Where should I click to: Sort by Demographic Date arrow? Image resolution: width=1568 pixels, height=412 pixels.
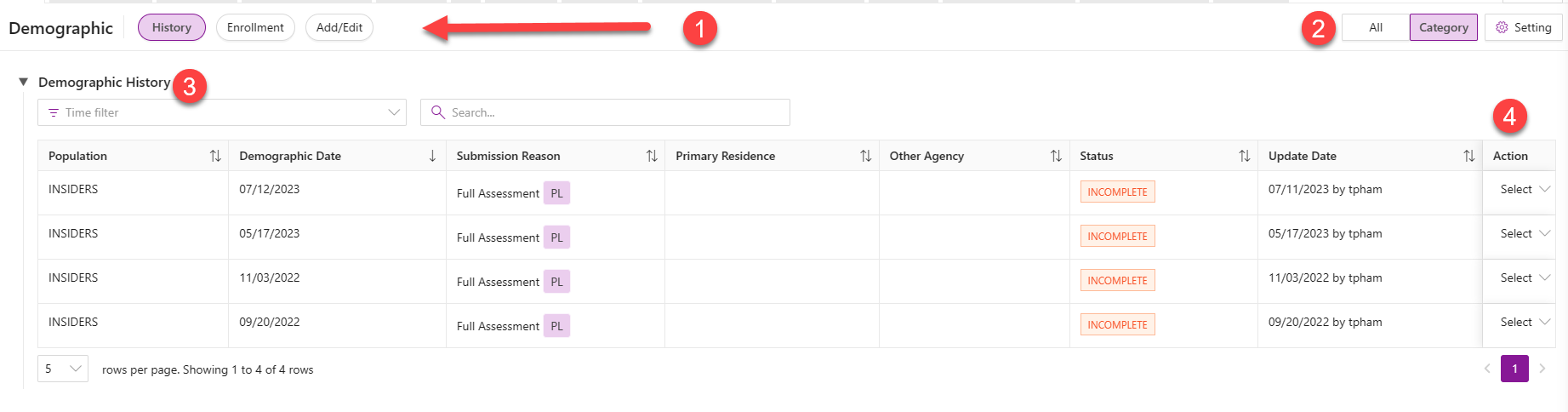[432, 156]
